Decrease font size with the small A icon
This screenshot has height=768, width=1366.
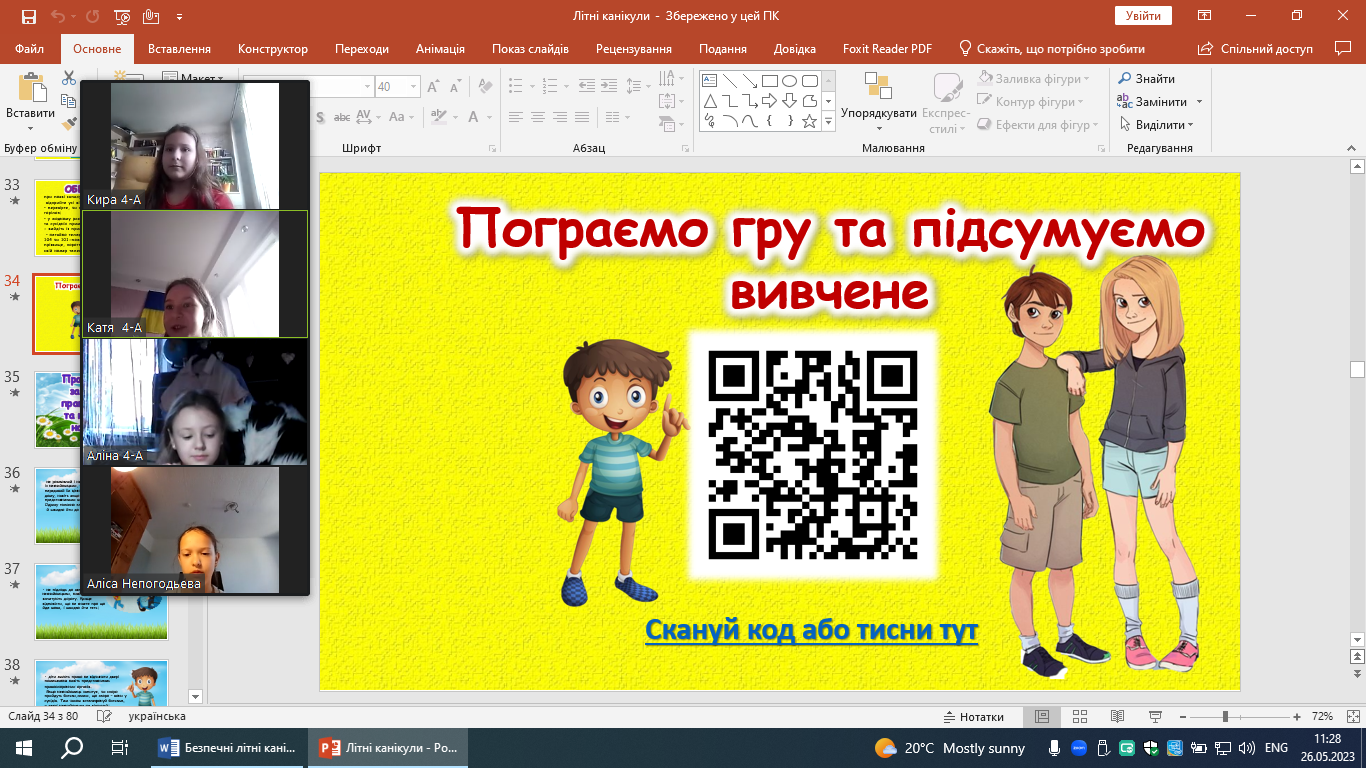coord(457,87)
